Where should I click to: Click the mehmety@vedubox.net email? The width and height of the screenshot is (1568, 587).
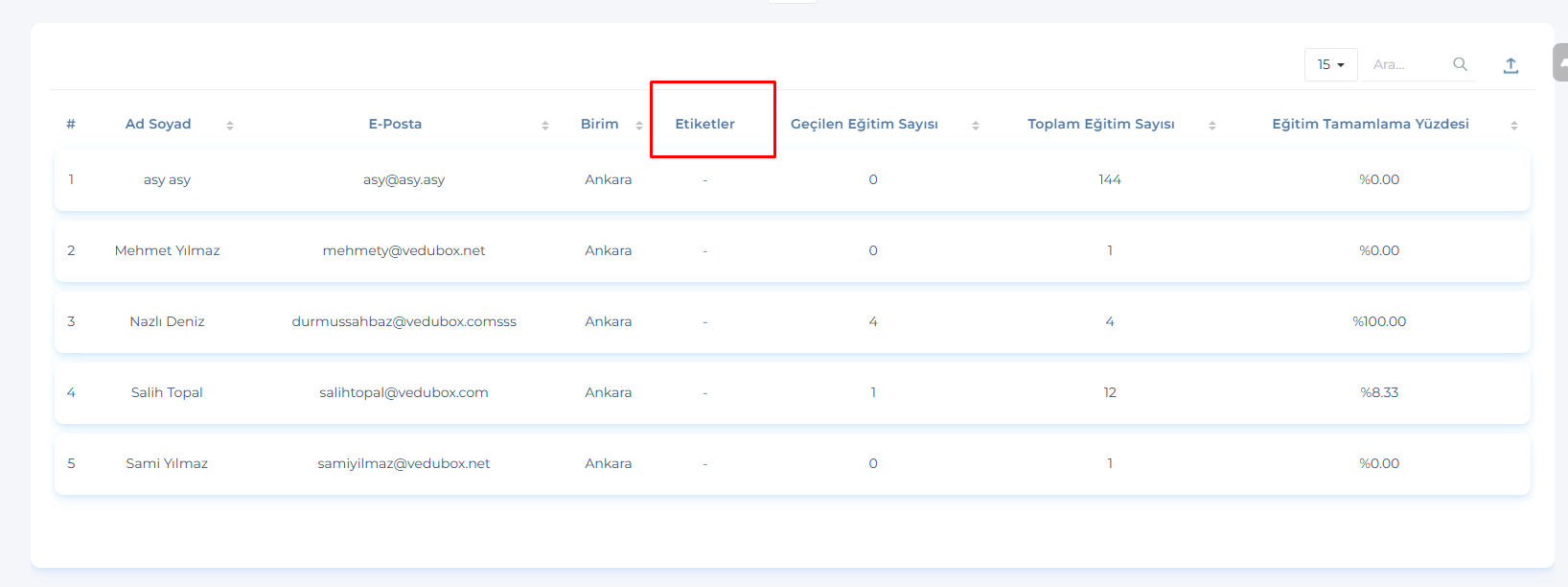coord(404,250)
